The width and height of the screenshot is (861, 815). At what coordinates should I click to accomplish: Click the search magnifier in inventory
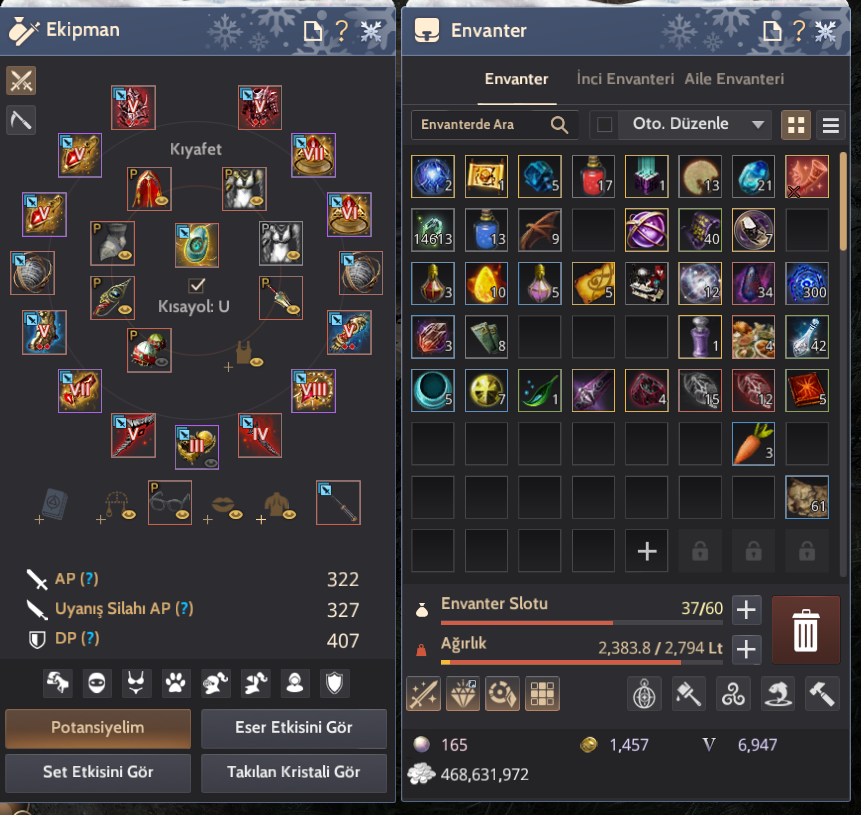(559, 125)
